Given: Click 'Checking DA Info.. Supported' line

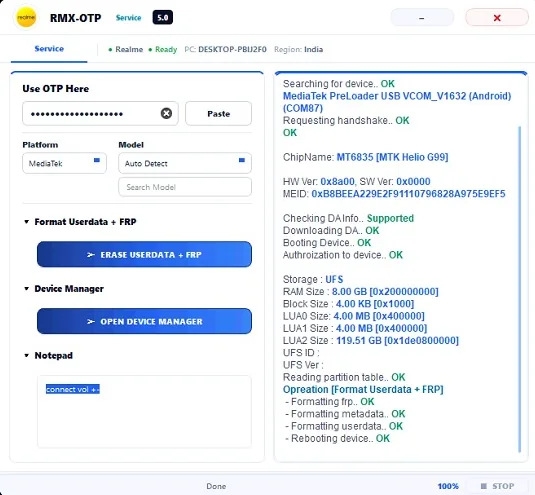Looking at the screenshot, I should click(x=348, y=218).
